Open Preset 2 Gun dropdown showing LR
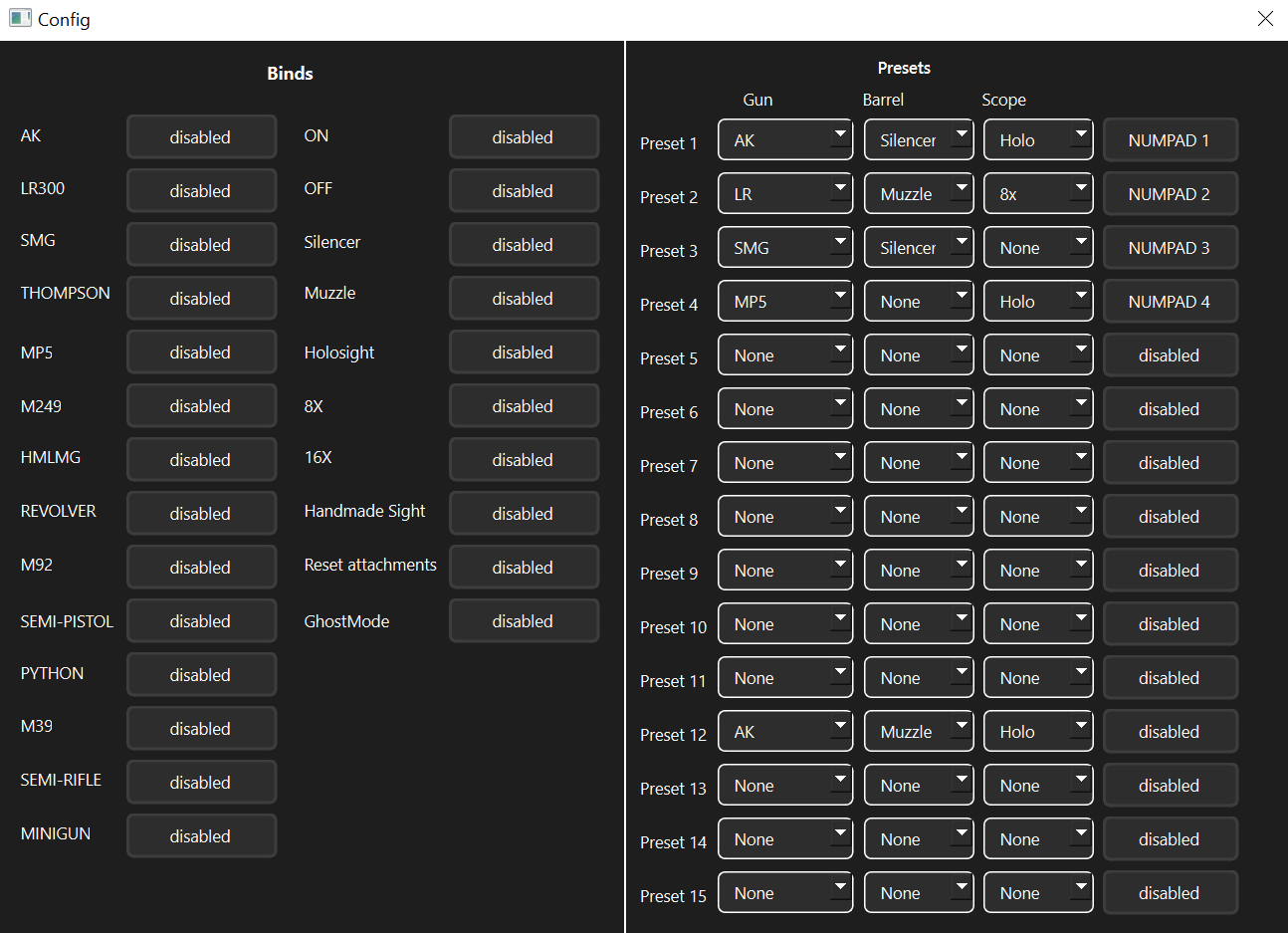Image resolution: width=1288 pixels, height=933 pixels. click(x=785, y=193)
